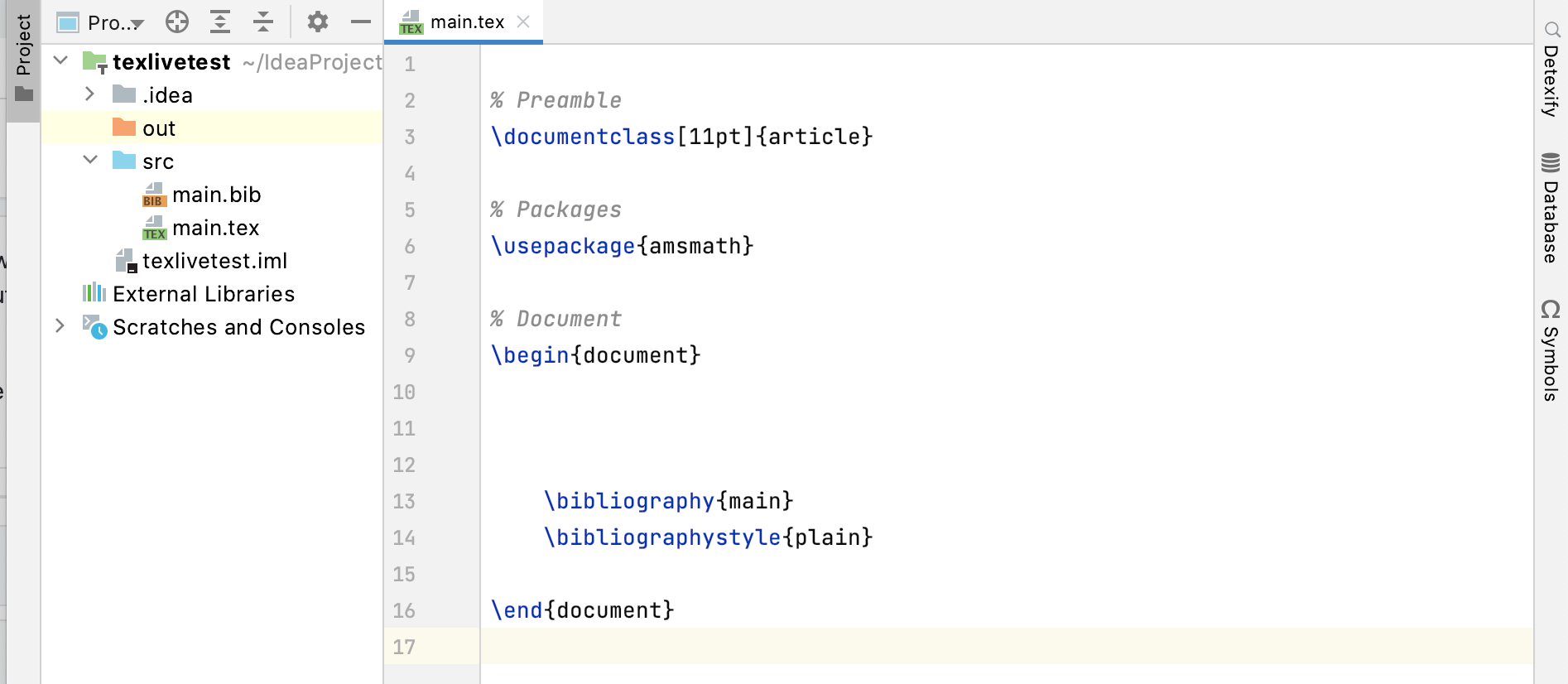Expand Scratches and Consoles
1568x684 pixels.
[x=60, y=326]
